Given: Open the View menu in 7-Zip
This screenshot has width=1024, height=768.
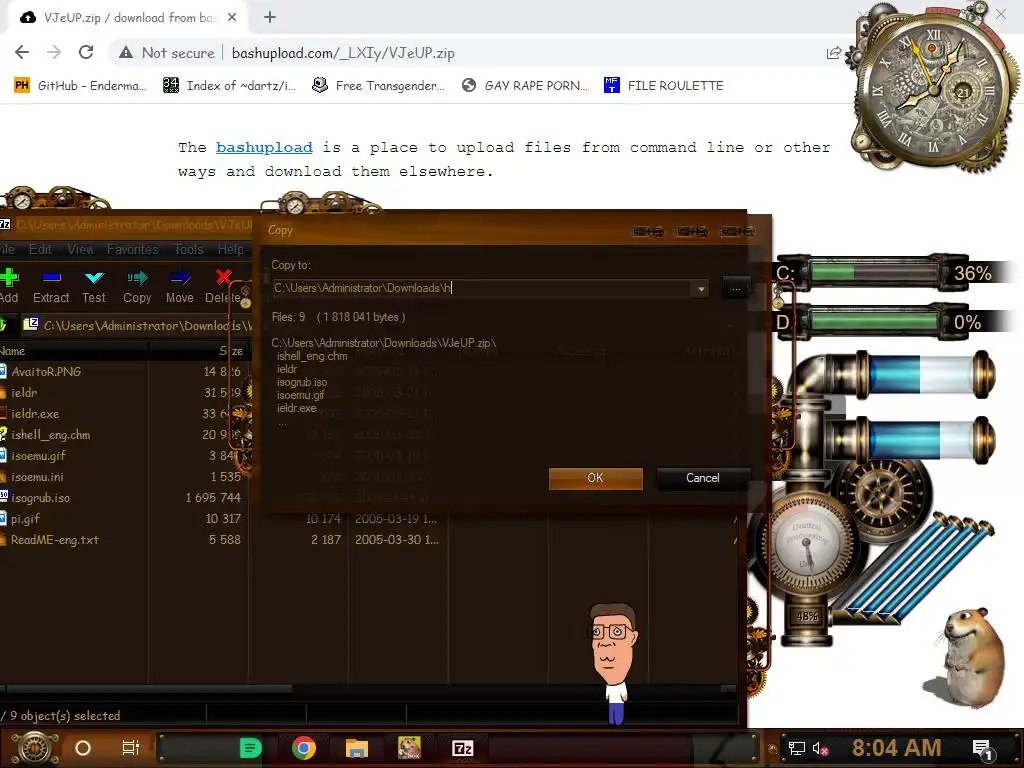Looking at the screenshot, I should coord(80,249).
